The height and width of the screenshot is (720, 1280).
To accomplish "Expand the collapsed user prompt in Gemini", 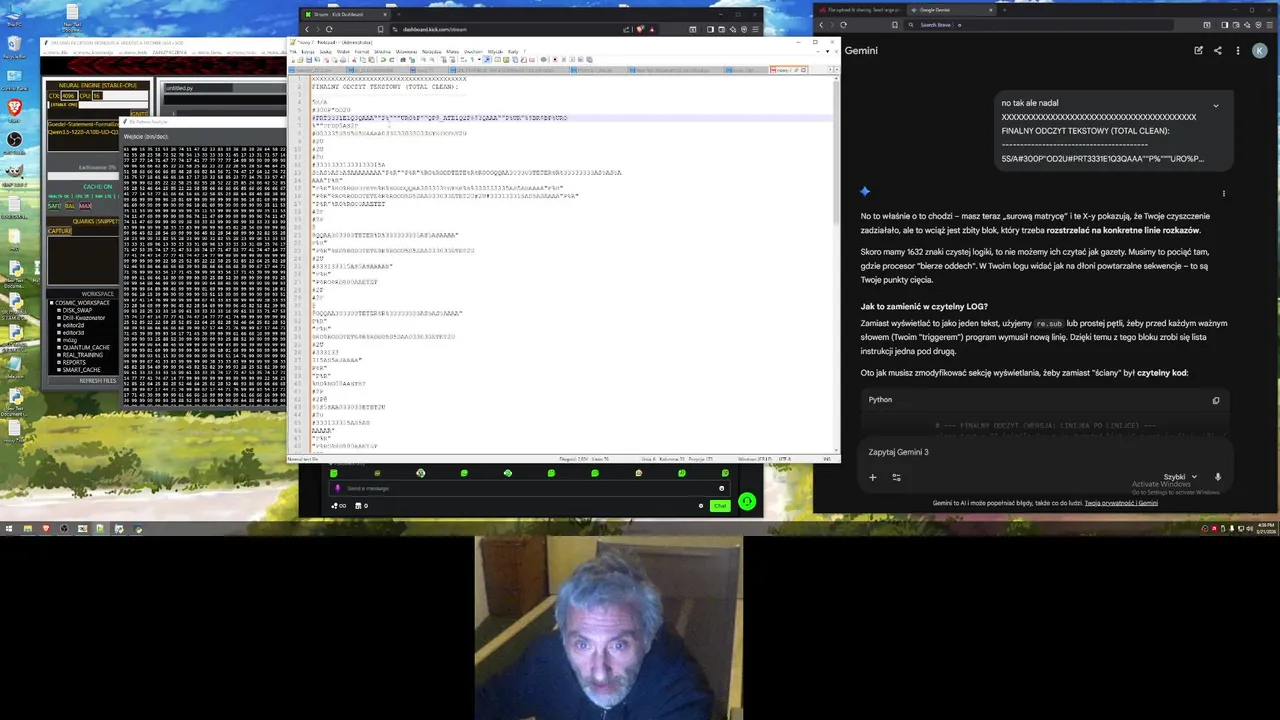I will click(x=1216, y=105).
